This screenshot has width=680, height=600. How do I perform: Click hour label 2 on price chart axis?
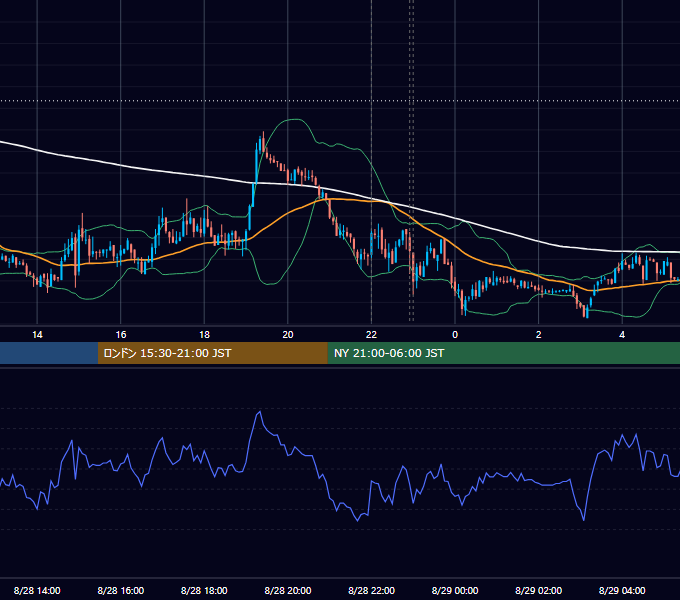click(x=538, y=334)
